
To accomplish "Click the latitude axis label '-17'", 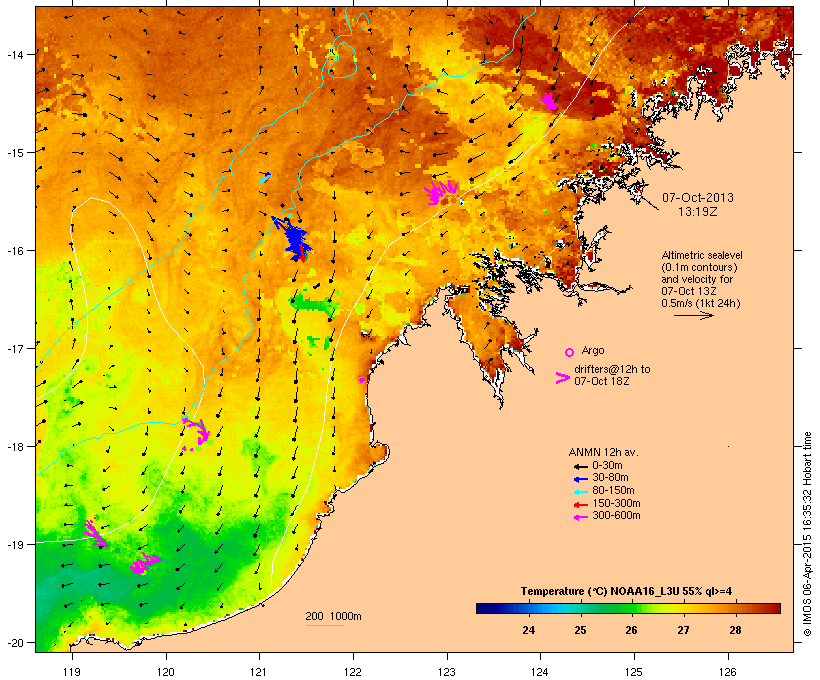I will coord(14,348).
